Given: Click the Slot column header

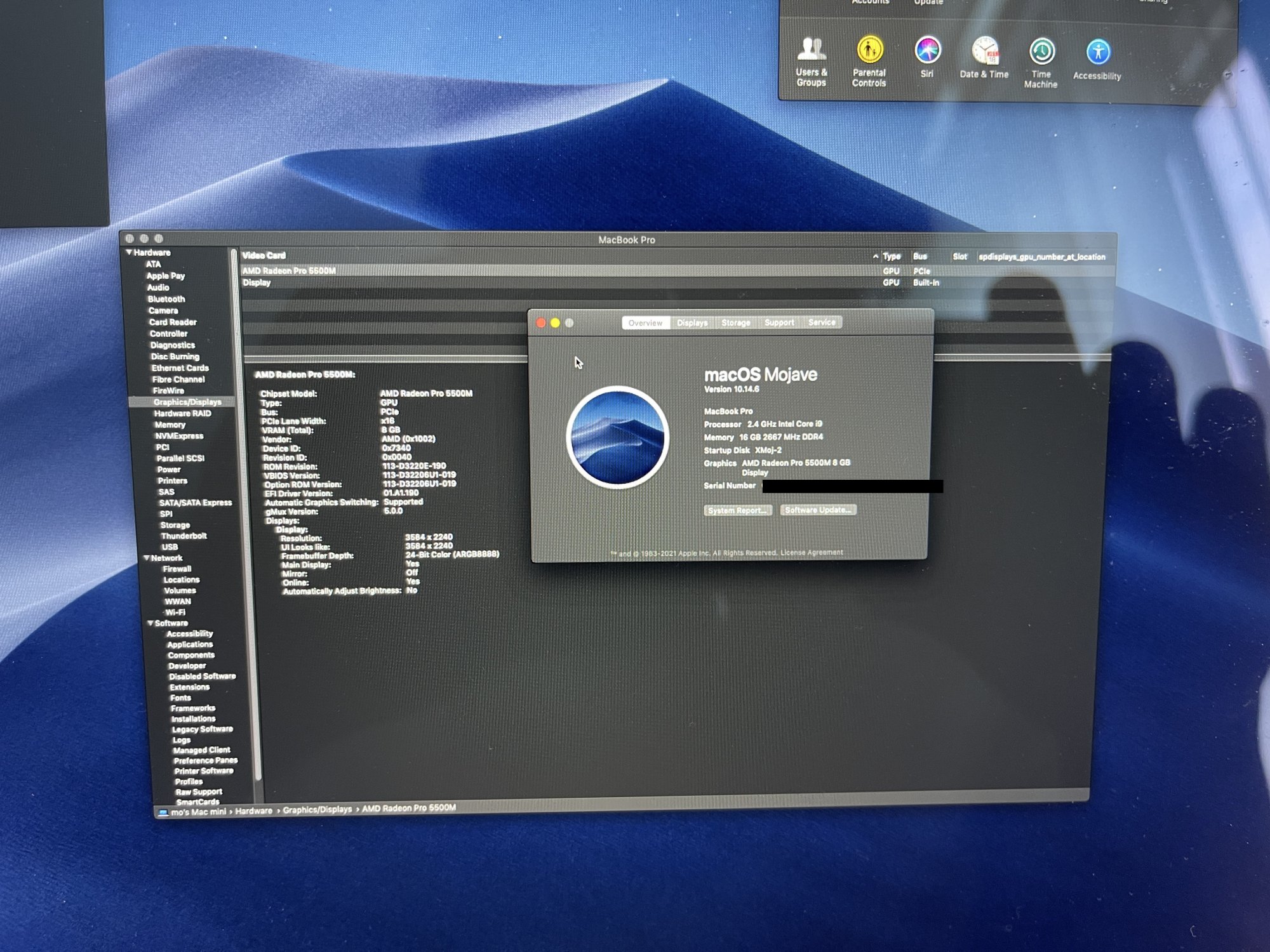Looking at the screenshot, I should click(959, 256).
